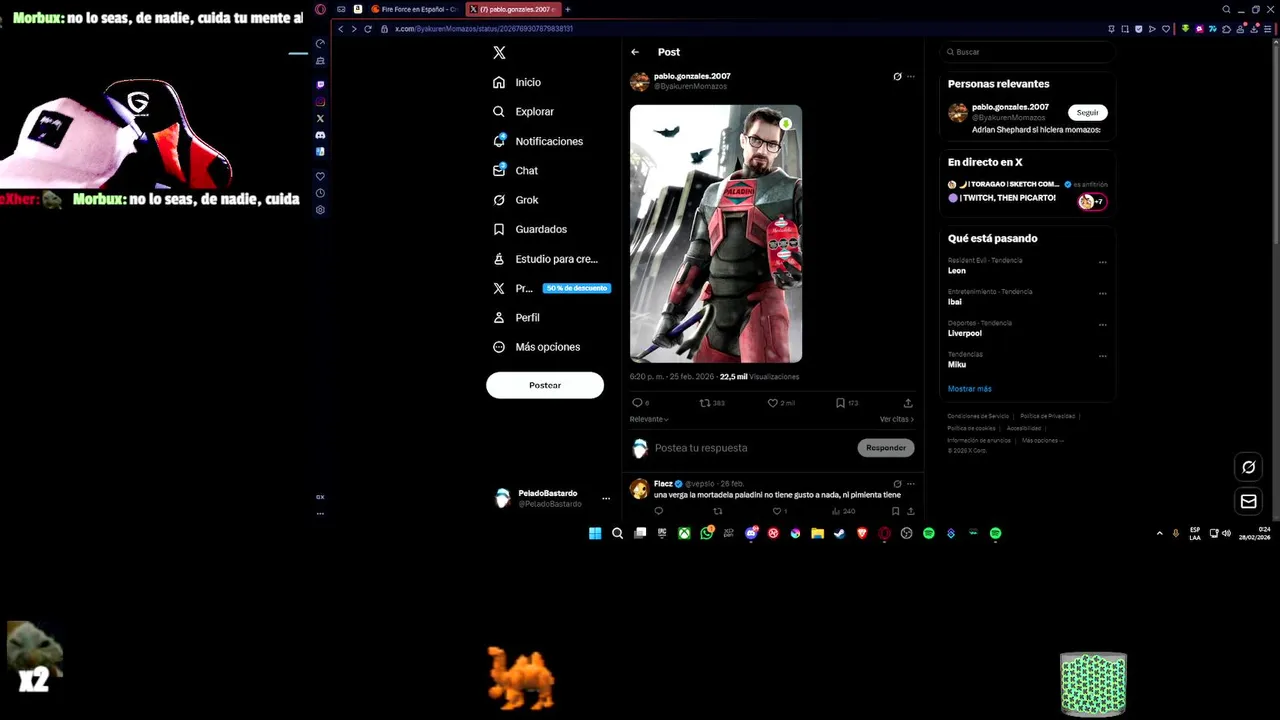Viewport: 1280px width, 720px height.
Task: Open more options for Miku trend
Action: [x=1102, y=356]
